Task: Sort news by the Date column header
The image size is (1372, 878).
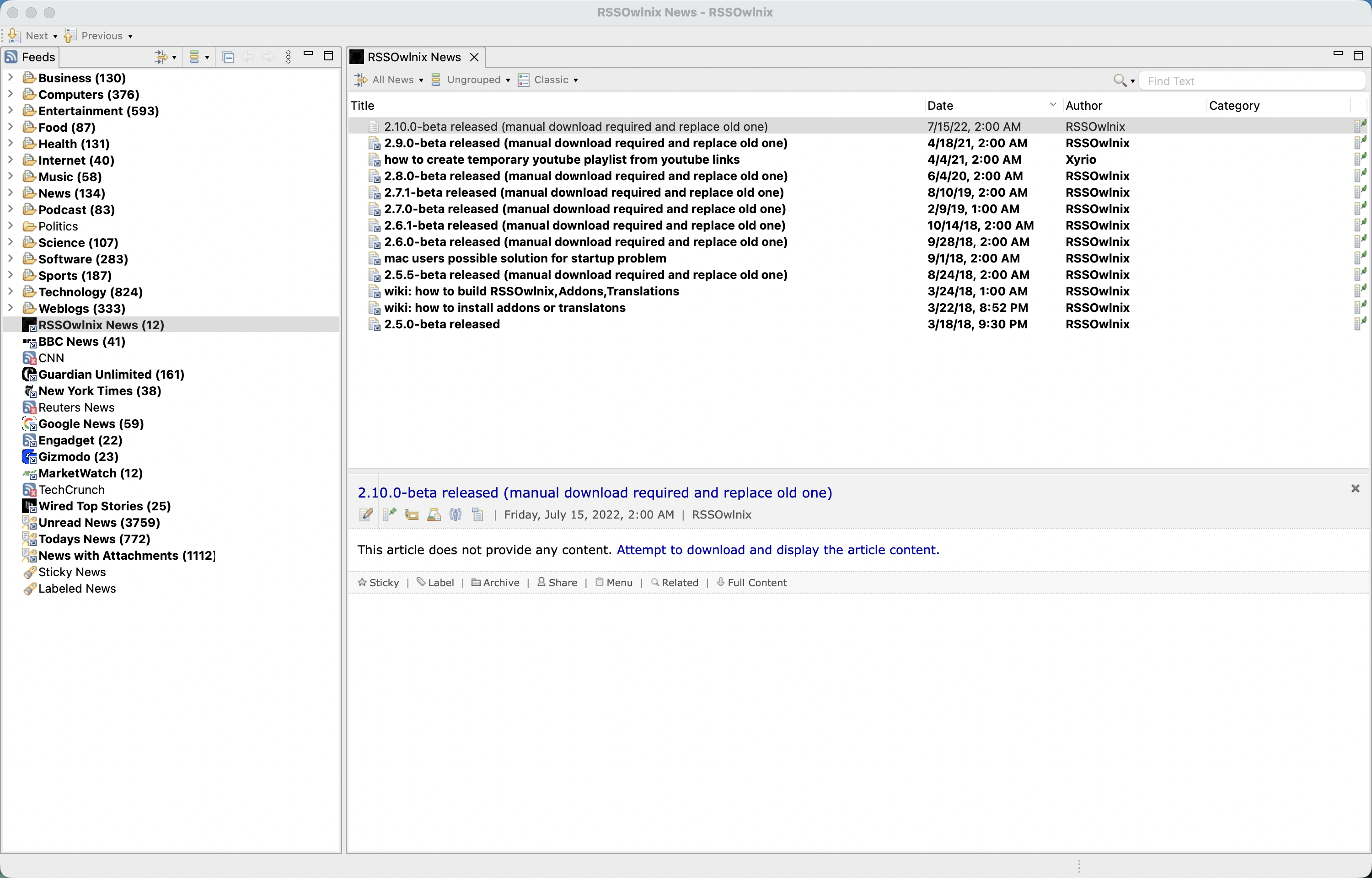Action: tap(992, 106)
